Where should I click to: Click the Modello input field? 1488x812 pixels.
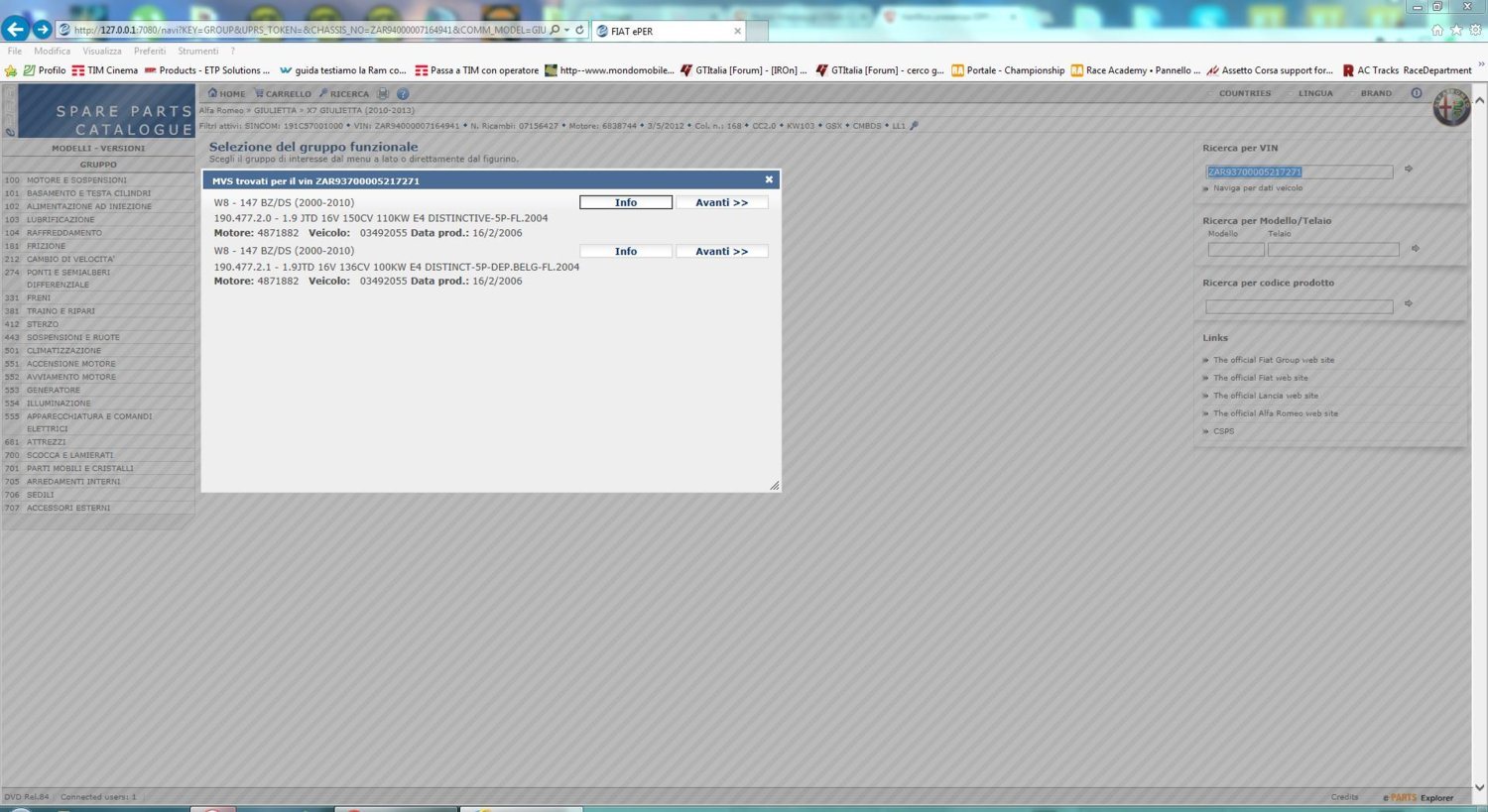coord(1236,250)
